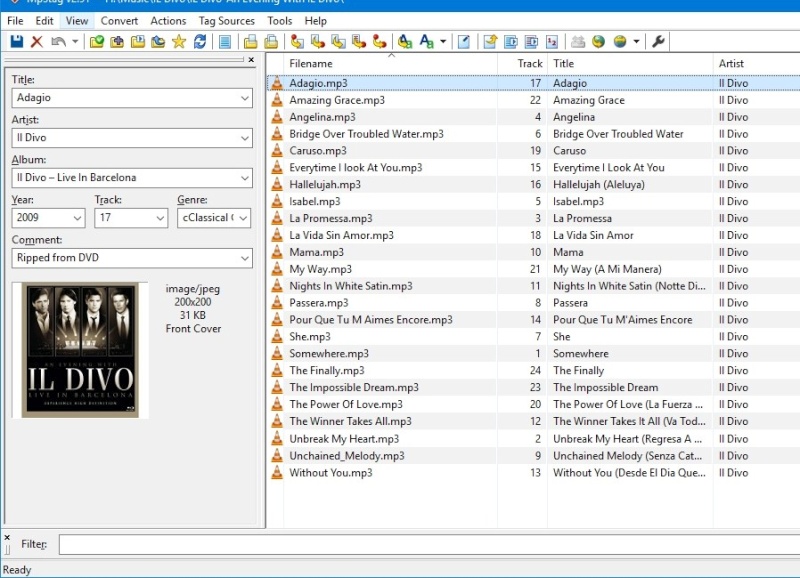This screenshot has height=578, width=800.
Task: Undo last change with the arrow icon
Action: pos(59,41)
